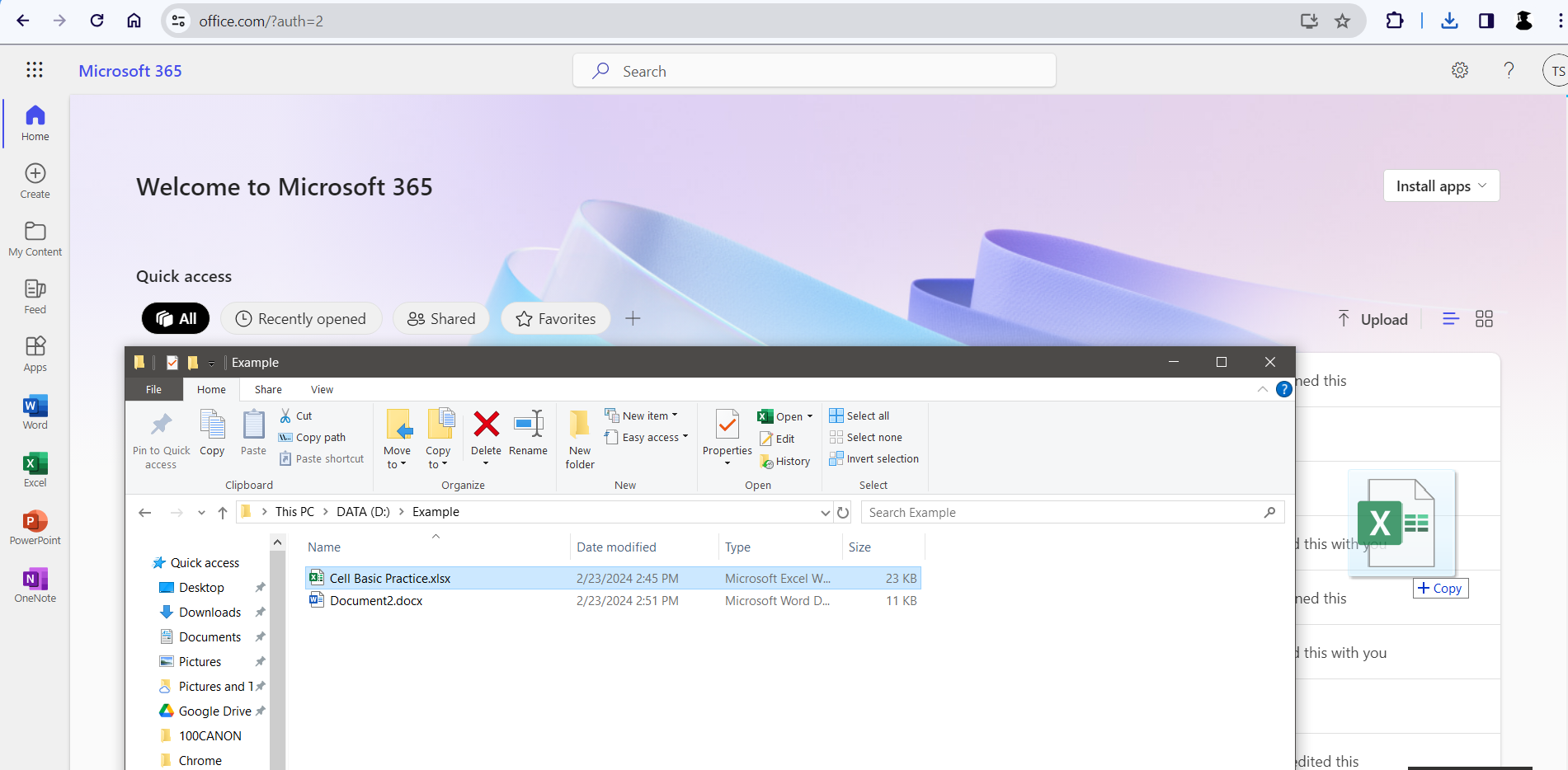The height and width of the screenshot is (770, 1568).
Task: Go to Home in Microsoft 365 sidebar
Action: pyautogui.click(x=35, y=123)
